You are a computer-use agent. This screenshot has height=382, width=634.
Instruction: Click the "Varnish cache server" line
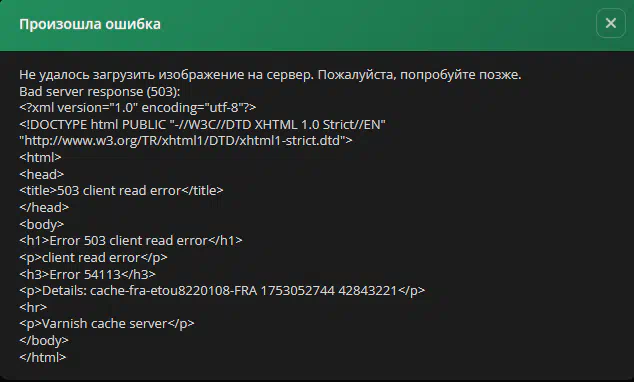pos(106,324)
